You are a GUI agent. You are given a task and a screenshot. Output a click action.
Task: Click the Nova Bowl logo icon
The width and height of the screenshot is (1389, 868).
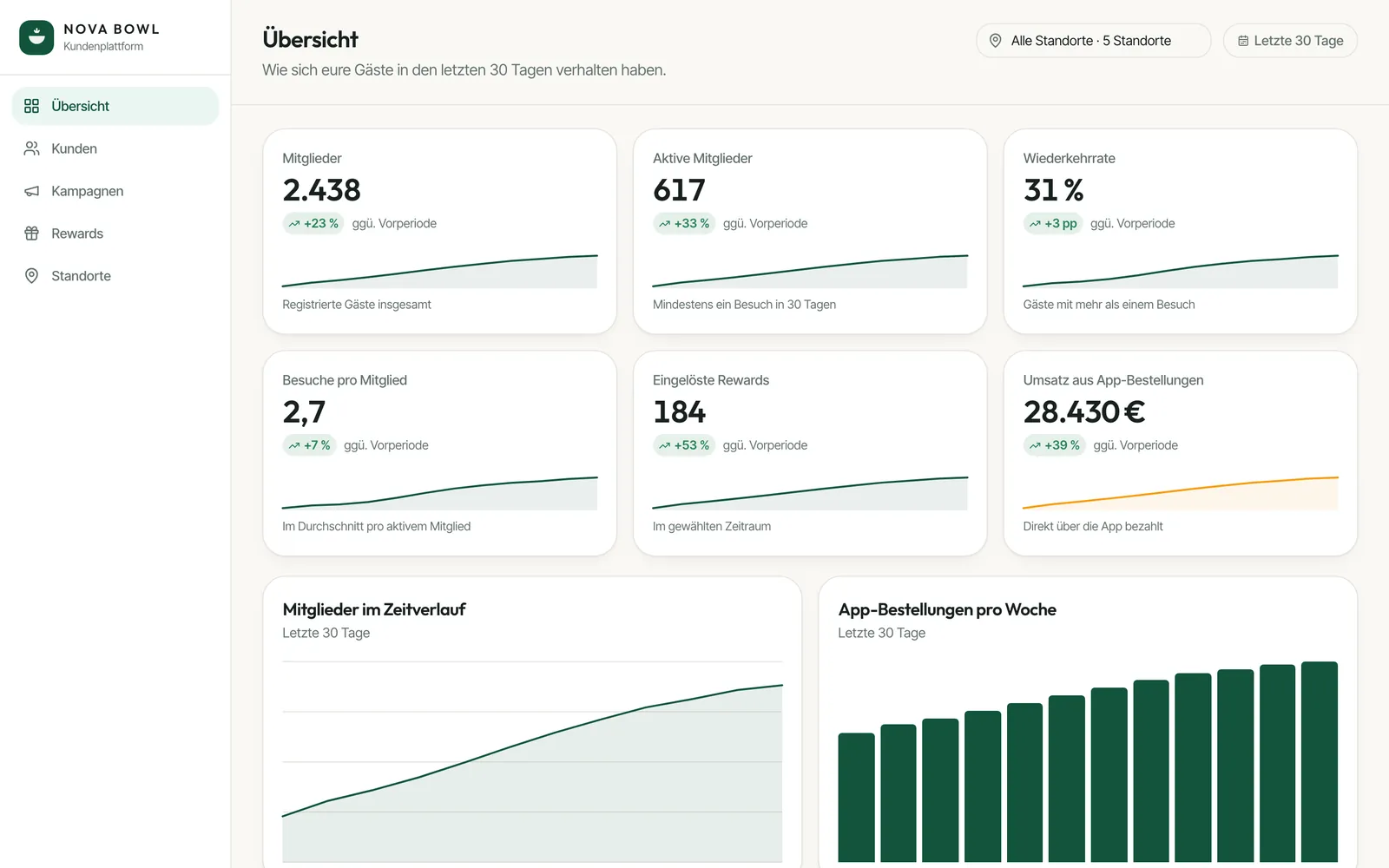[36, 37]
